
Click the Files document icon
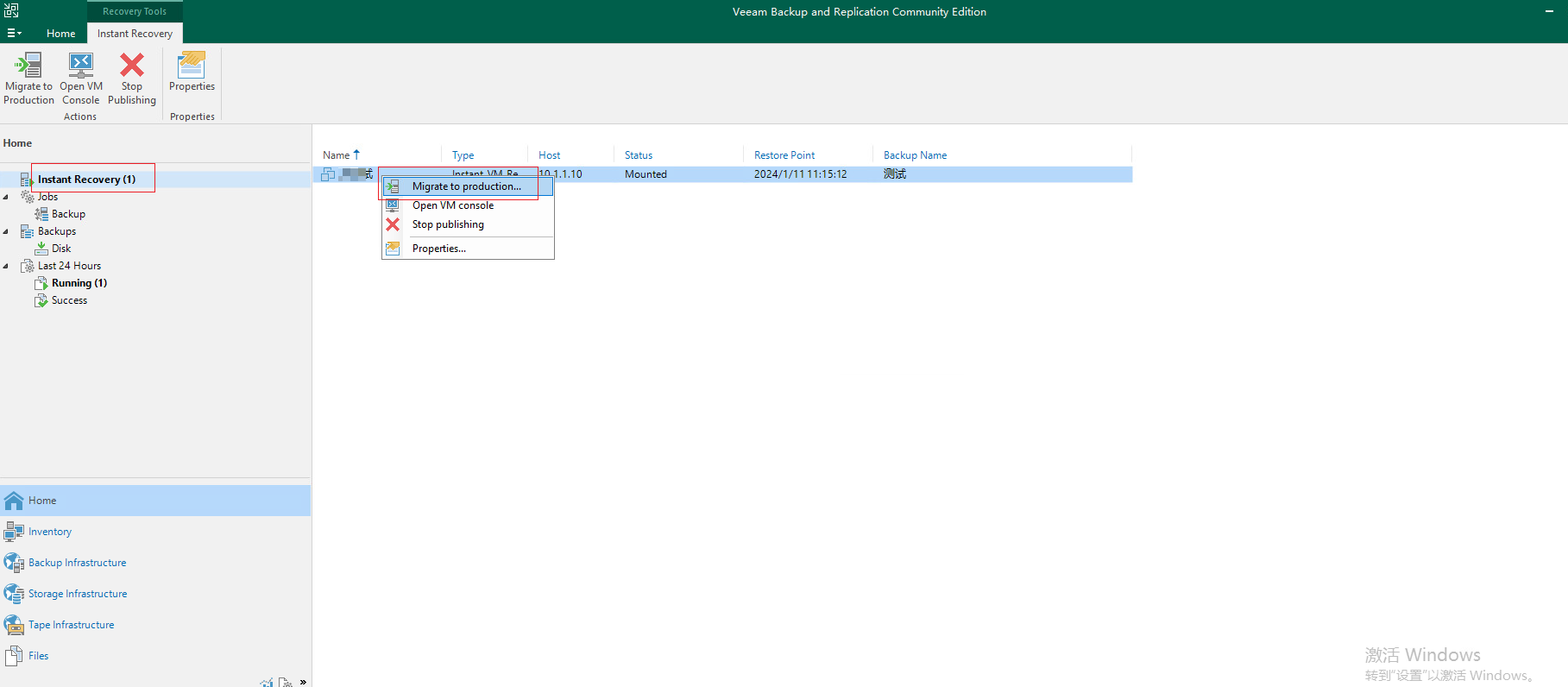pyautogui.click(x=14, y=656)
